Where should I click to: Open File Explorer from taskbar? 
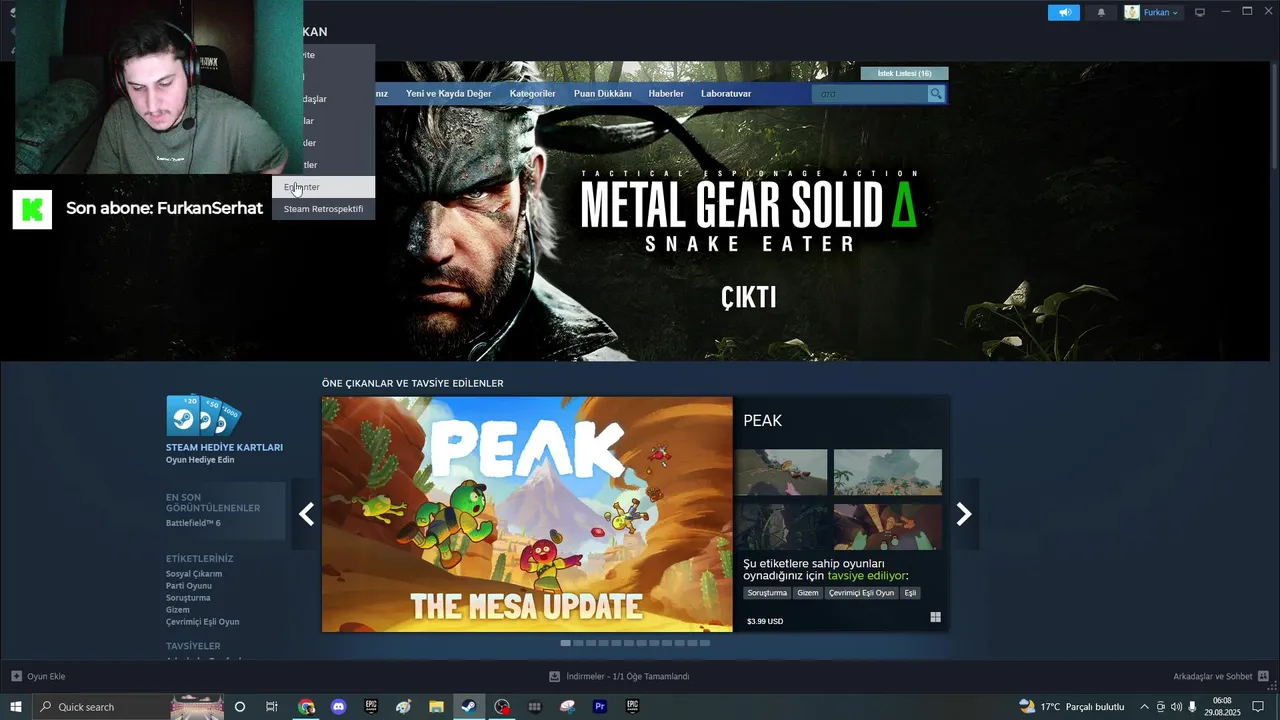436,707
